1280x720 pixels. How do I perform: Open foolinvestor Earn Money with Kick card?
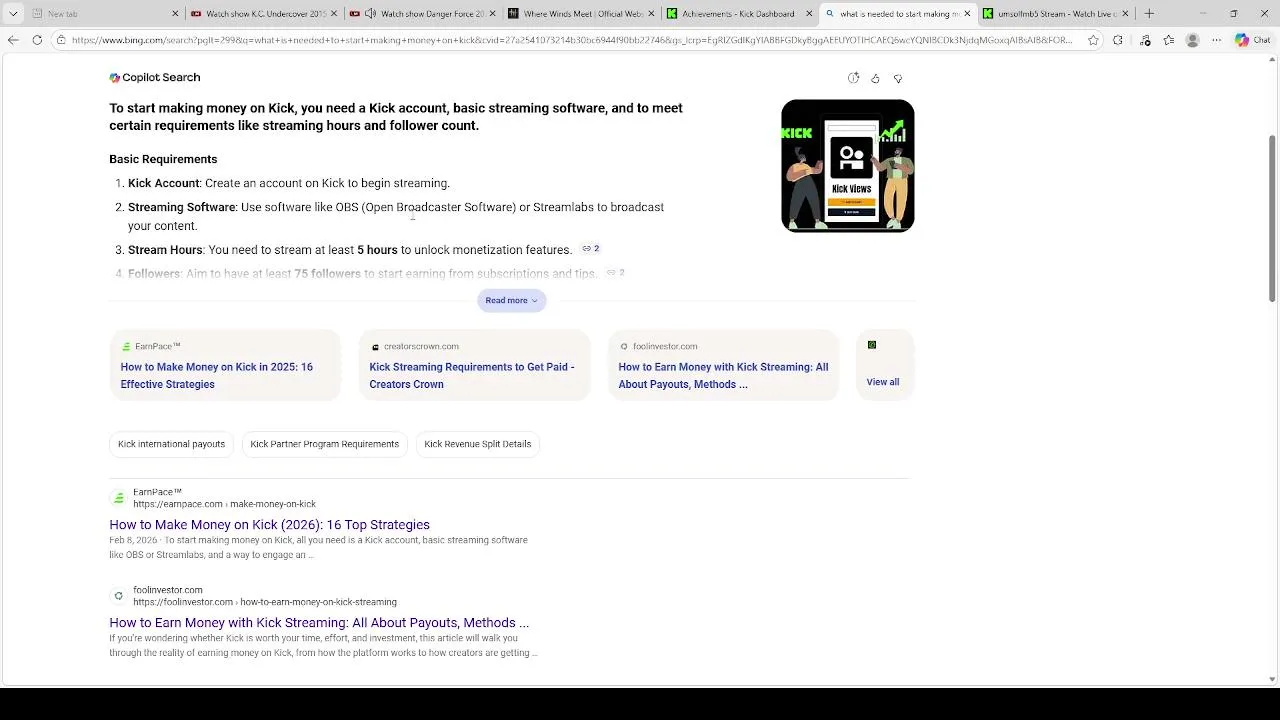coord(723,365)
